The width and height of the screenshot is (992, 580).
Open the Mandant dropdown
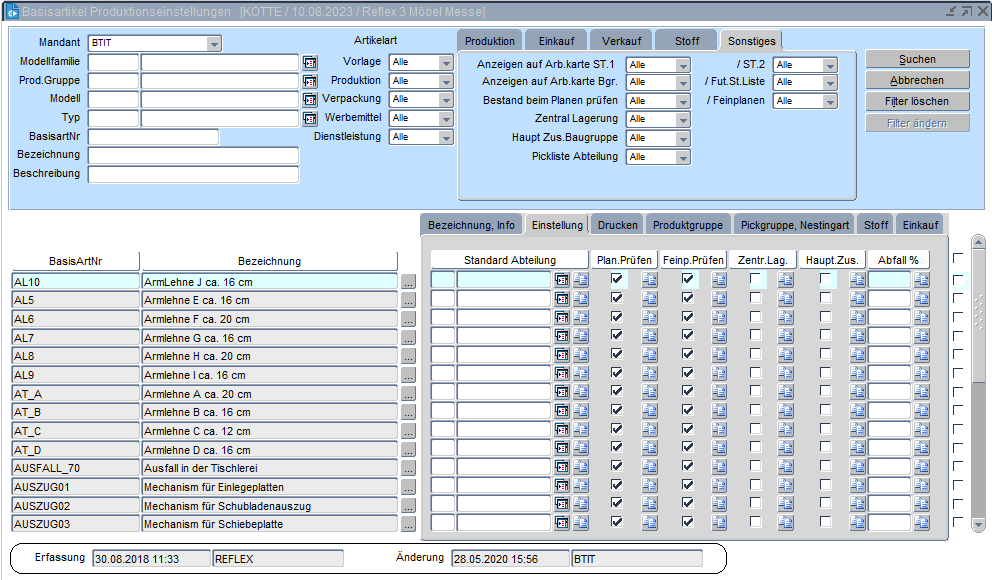click(x=214, y=44)
